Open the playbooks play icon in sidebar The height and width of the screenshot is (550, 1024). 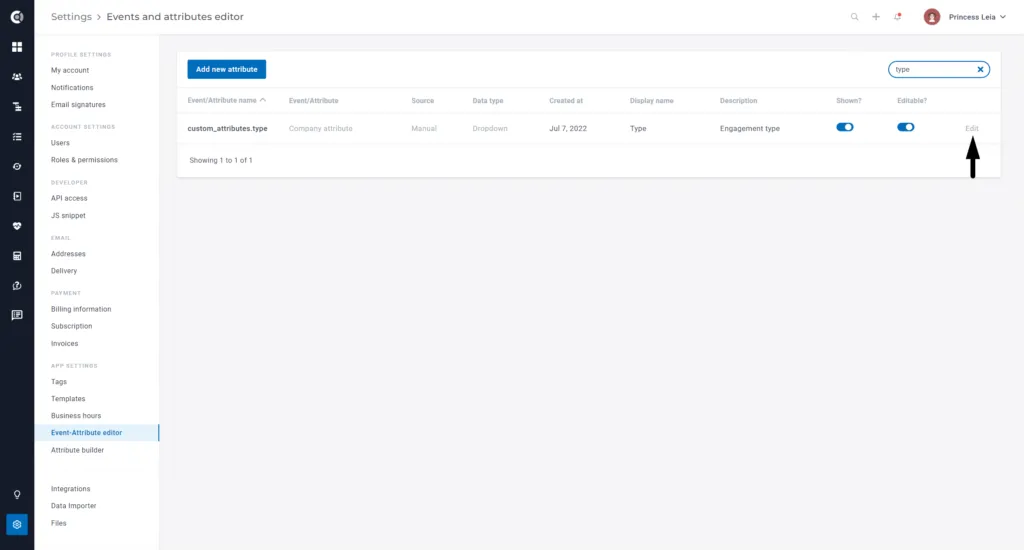(x=17, y=196)
